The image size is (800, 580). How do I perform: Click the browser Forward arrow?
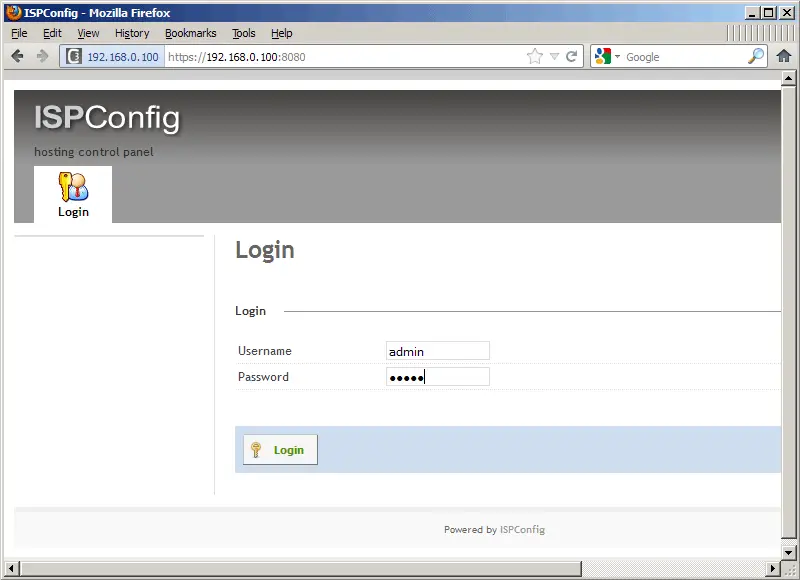[x=42, y=57]
